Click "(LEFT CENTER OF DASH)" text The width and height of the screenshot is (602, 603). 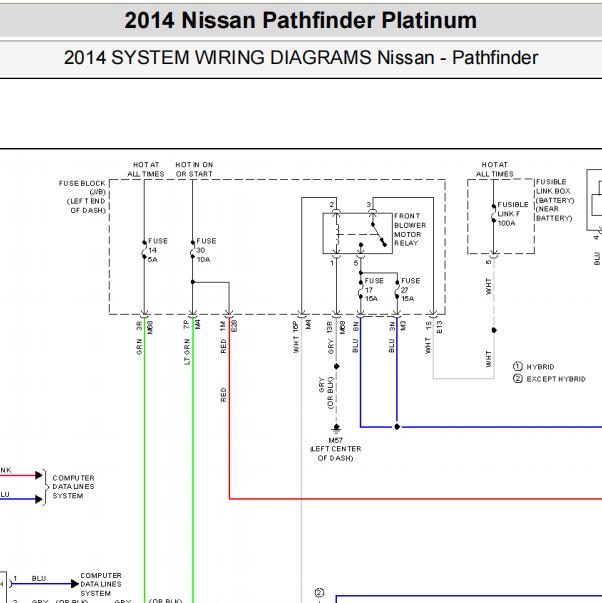pyautogui.click(x=335, y=453)
